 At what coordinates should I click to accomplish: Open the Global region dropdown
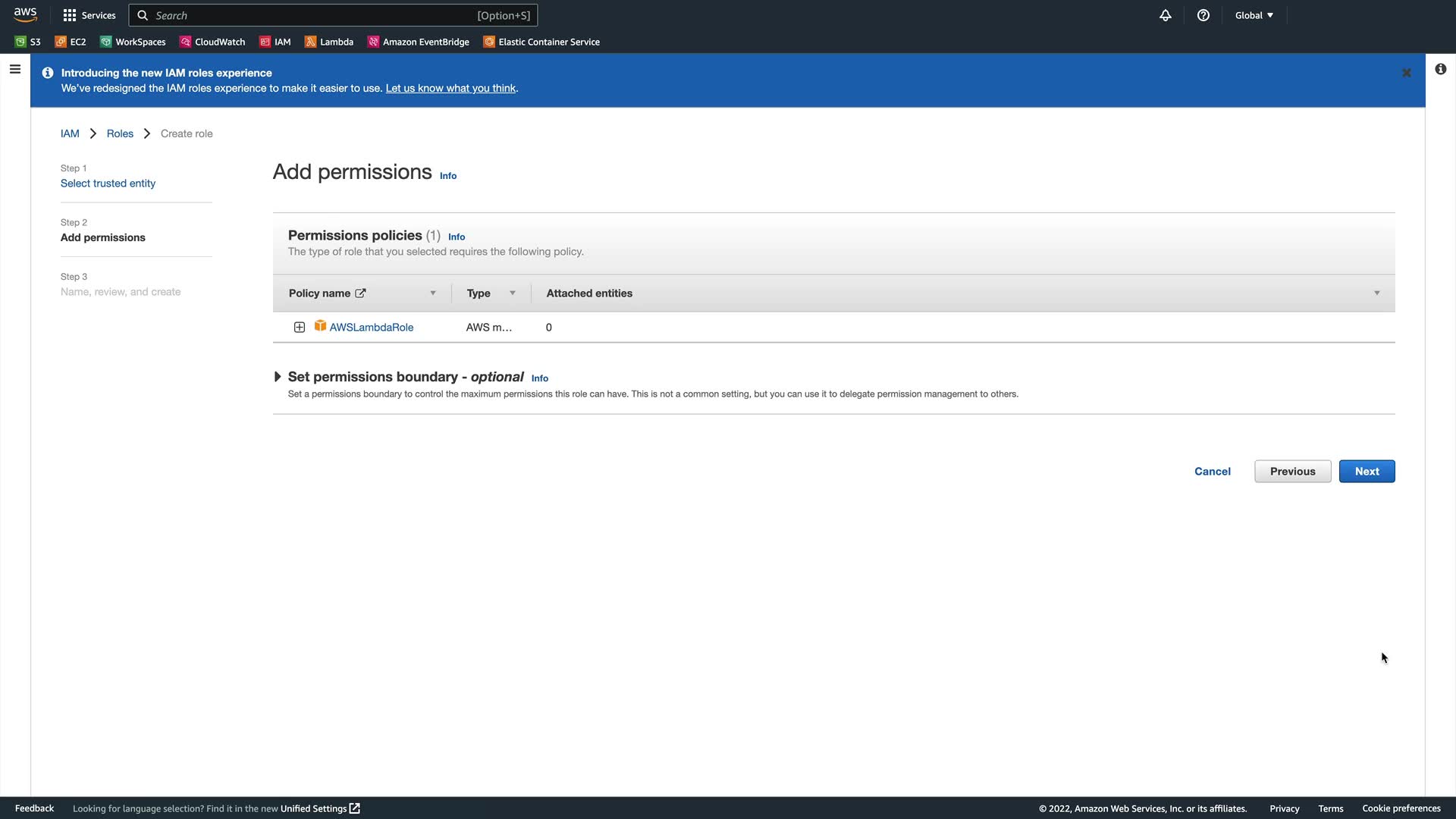pos(1254,15)
